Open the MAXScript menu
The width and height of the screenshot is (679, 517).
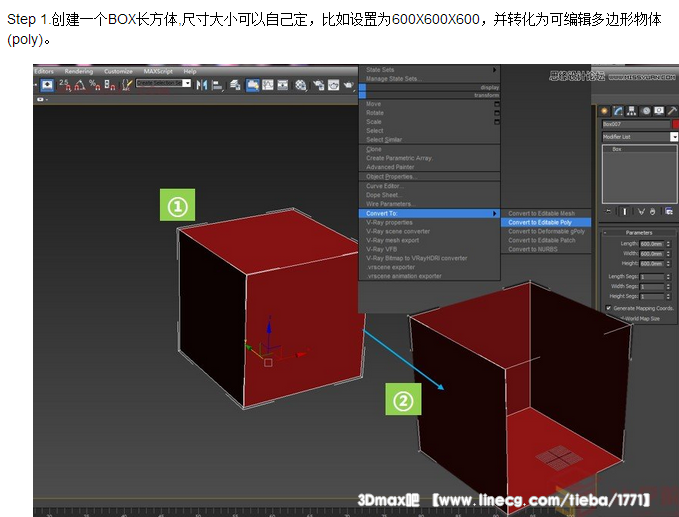158,71
